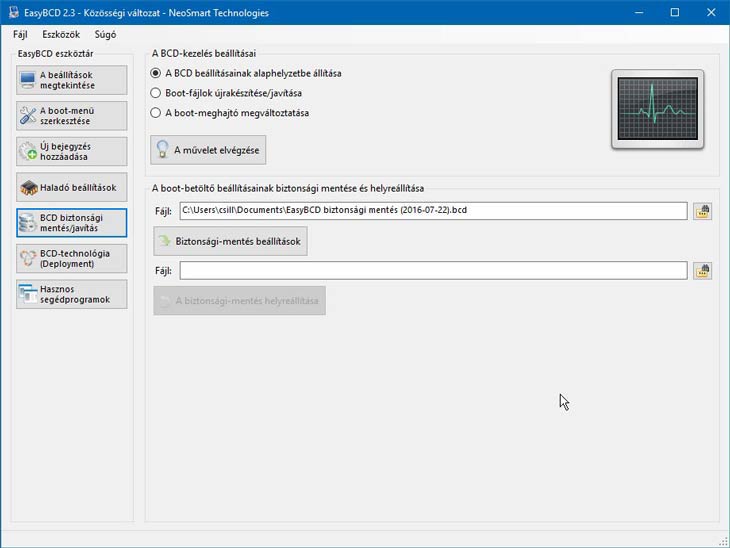Open 'BCD-technológia (Deployment)' sidebar section
Image resolution: width=730 pixels, height=548 pixels.
click(72, 259)
